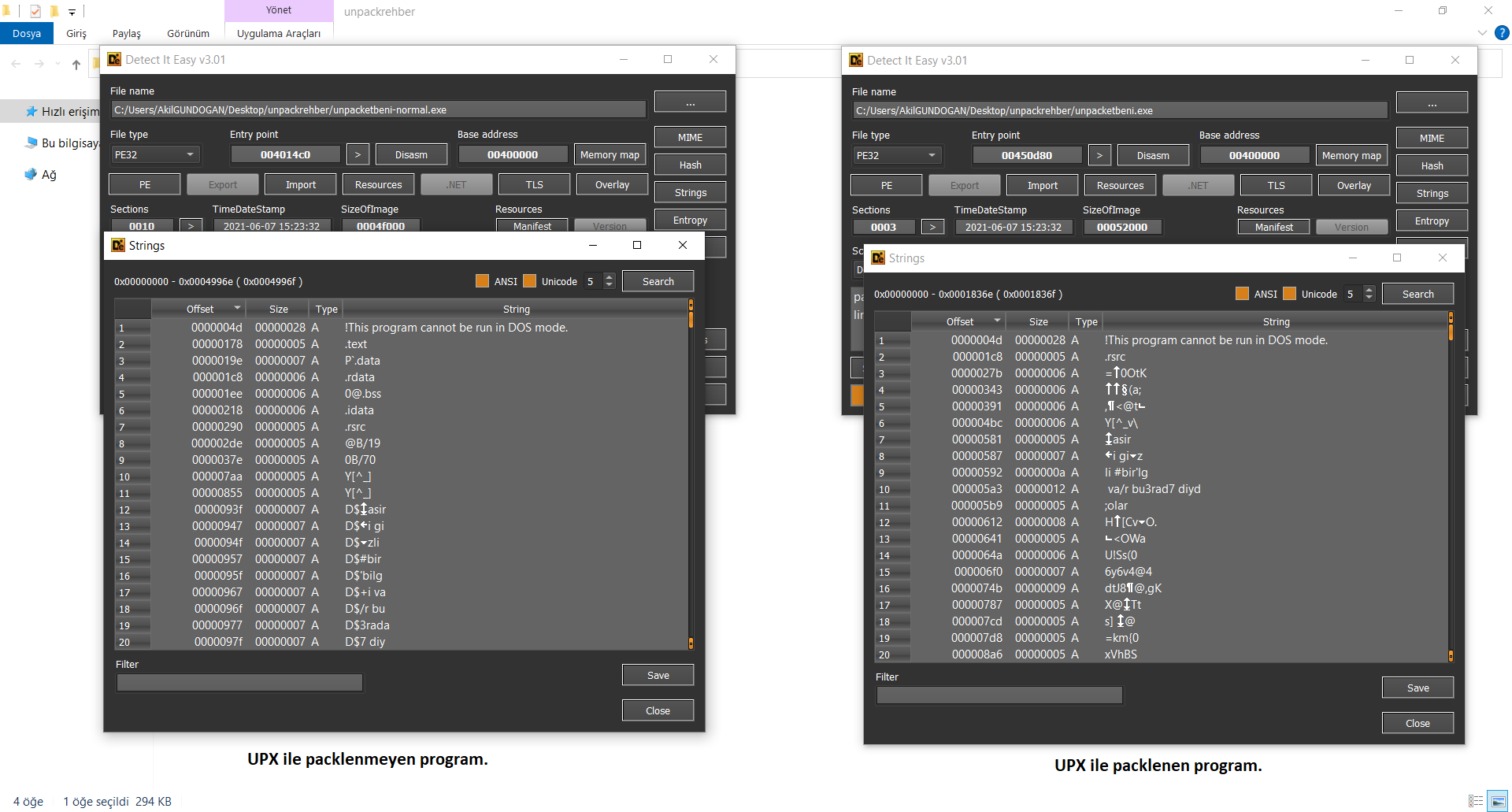The image size is (1512, 812).
Task: Switch Explorer to large icons view
Action: coord(1497,801)
